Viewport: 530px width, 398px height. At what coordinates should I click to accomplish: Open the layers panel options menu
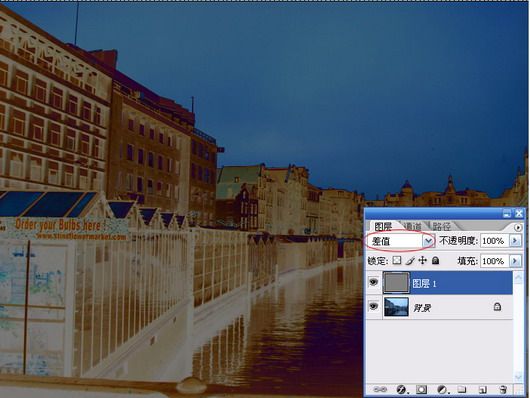(x=518, y=227)
